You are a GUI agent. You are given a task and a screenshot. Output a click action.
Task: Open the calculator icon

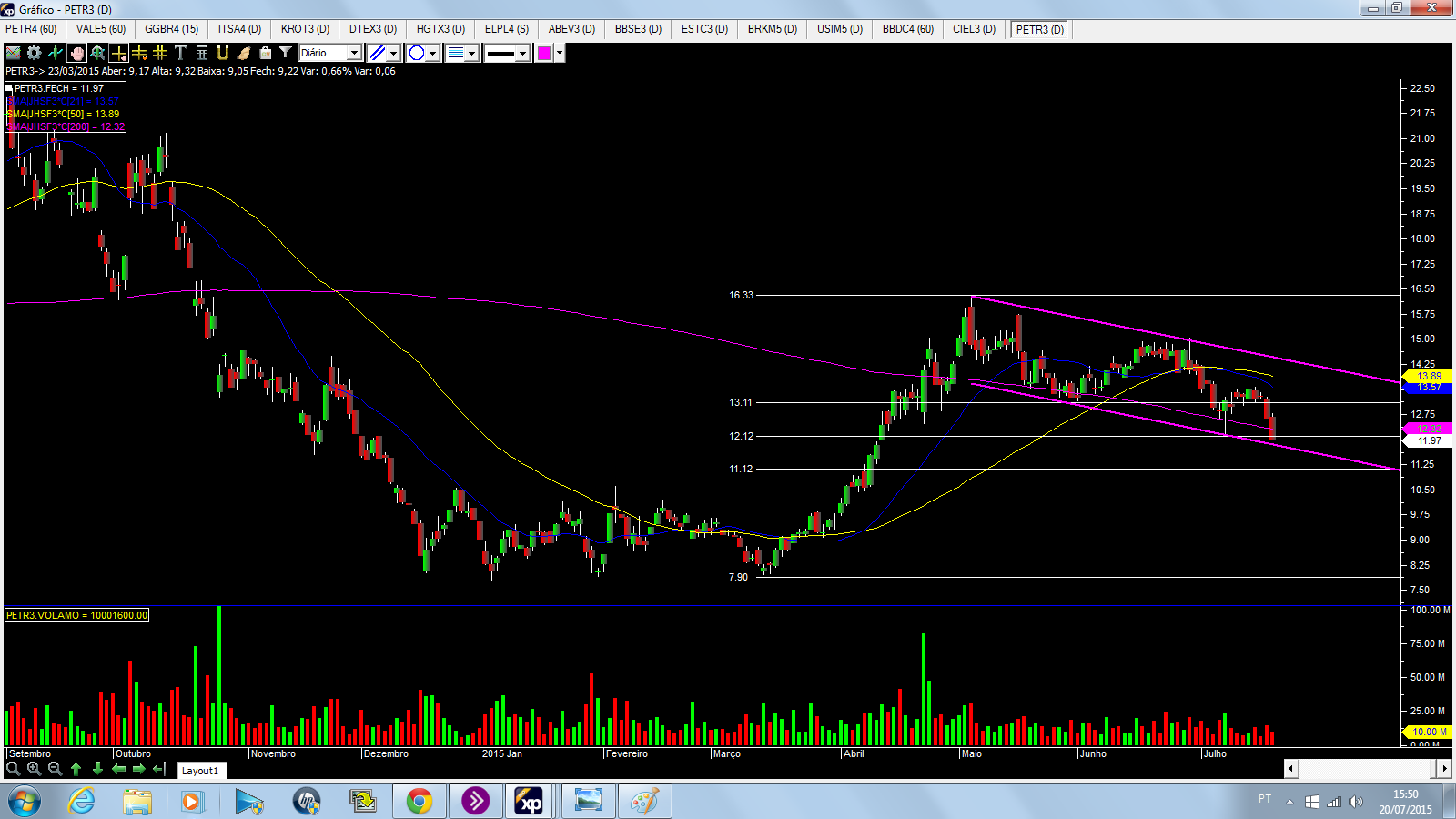coord(202,53)
